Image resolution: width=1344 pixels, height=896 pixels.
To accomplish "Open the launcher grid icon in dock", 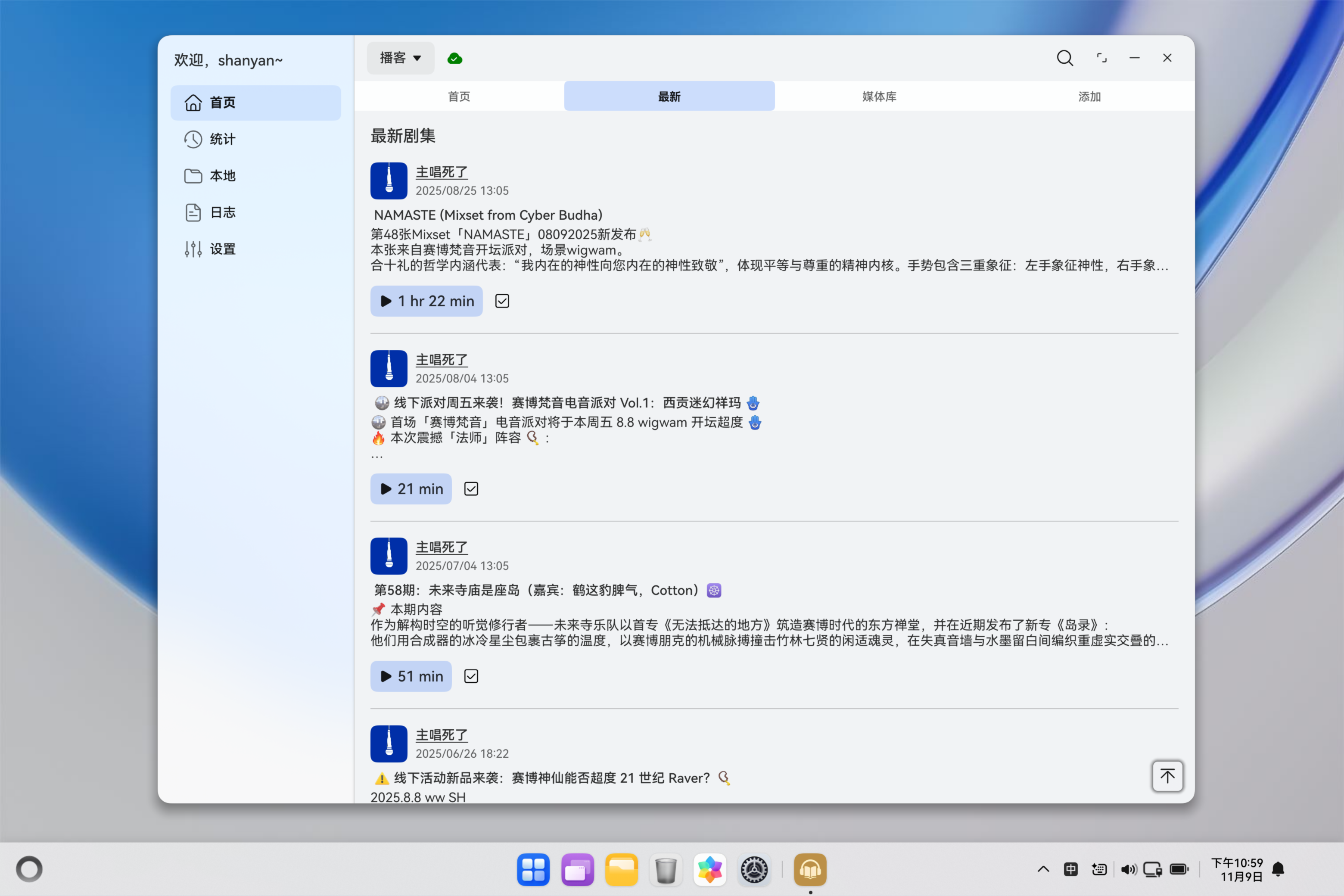I will coord(533,870).
